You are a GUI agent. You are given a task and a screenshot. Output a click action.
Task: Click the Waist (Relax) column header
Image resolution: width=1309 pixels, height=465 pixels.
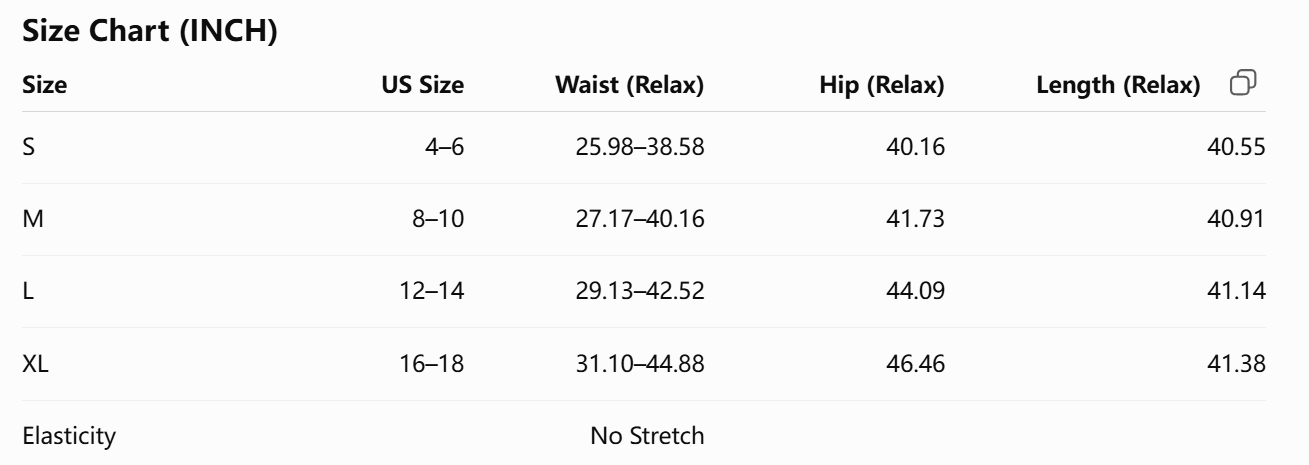(x=629, y=86)
